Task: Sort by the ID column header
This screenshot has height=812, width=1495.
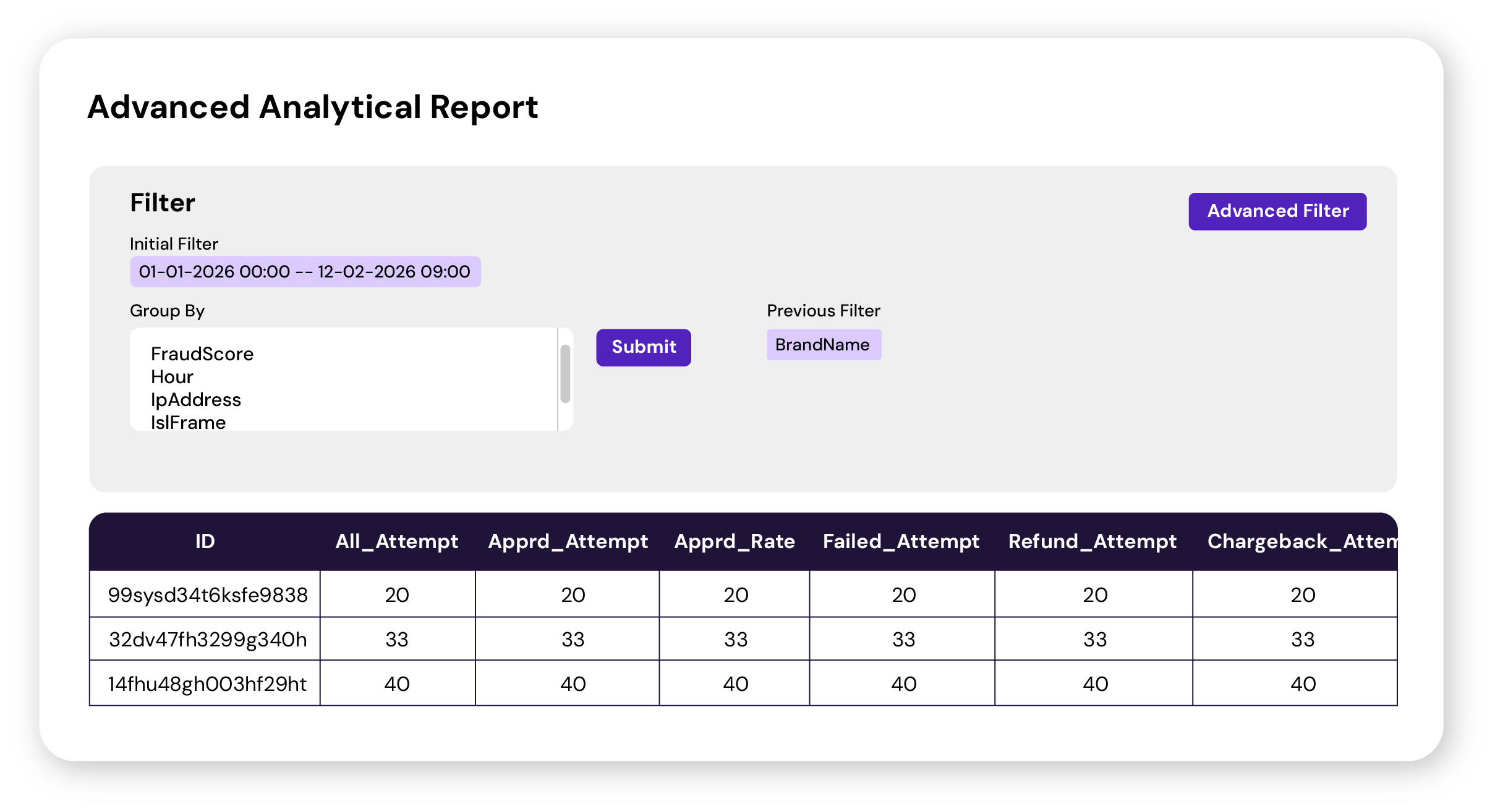Action: click(205, 541)
